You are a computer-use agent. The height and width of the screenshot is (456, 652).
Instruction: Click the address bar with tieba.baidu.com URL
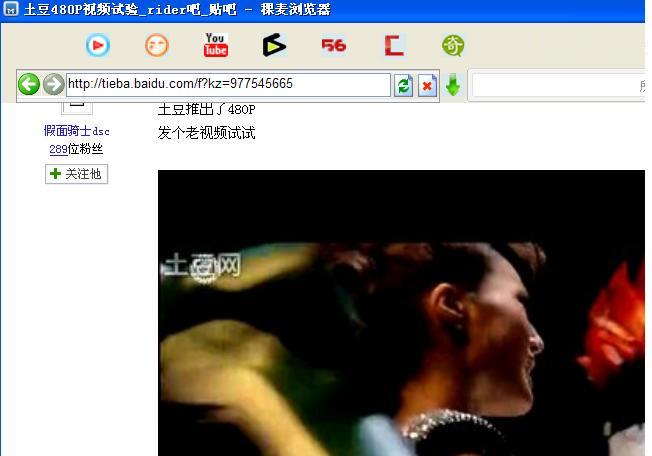(228, 84)
